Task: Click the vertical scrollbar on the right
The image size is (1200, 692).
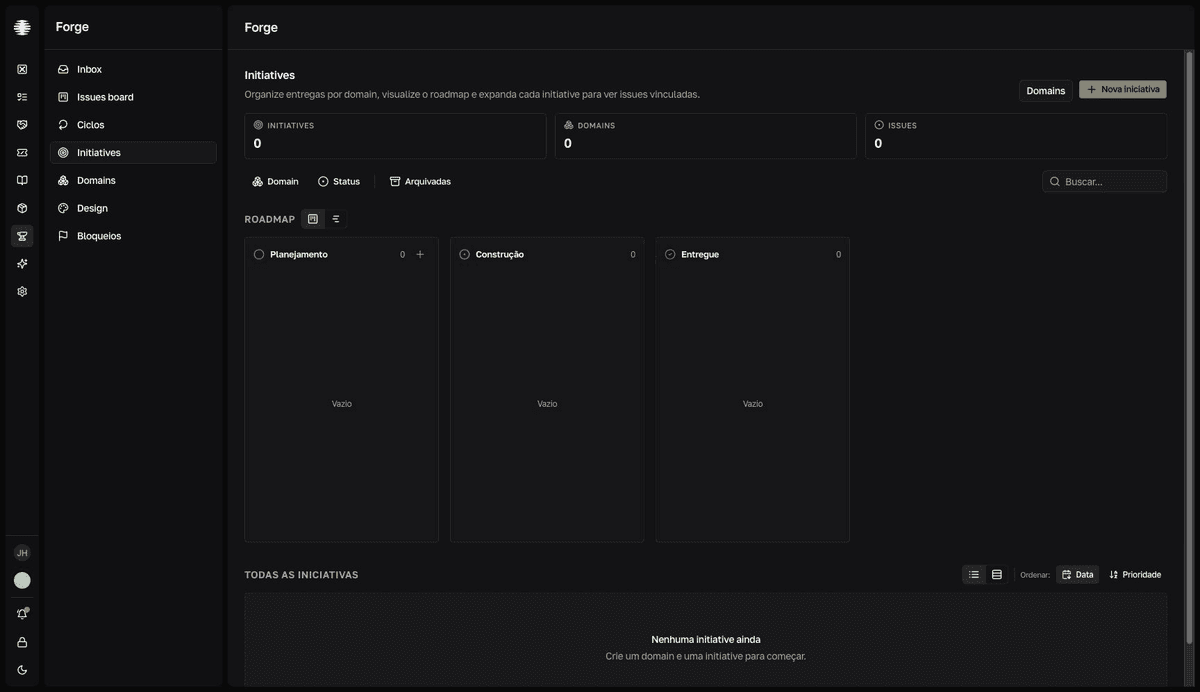Action: pos(1189,347)
